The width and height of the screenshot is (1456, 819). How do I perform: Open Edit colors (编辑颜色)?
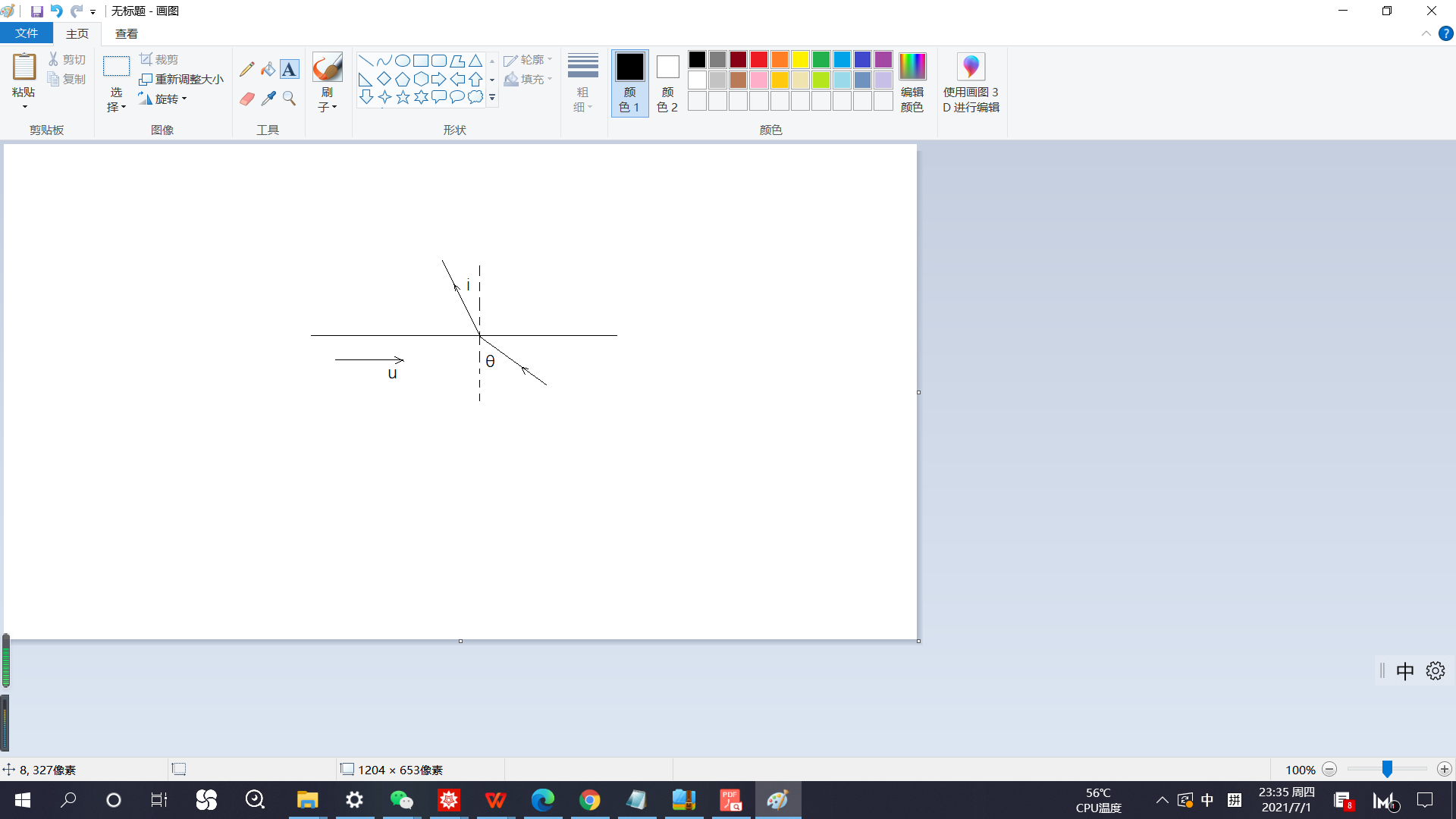tap(912, 83)
